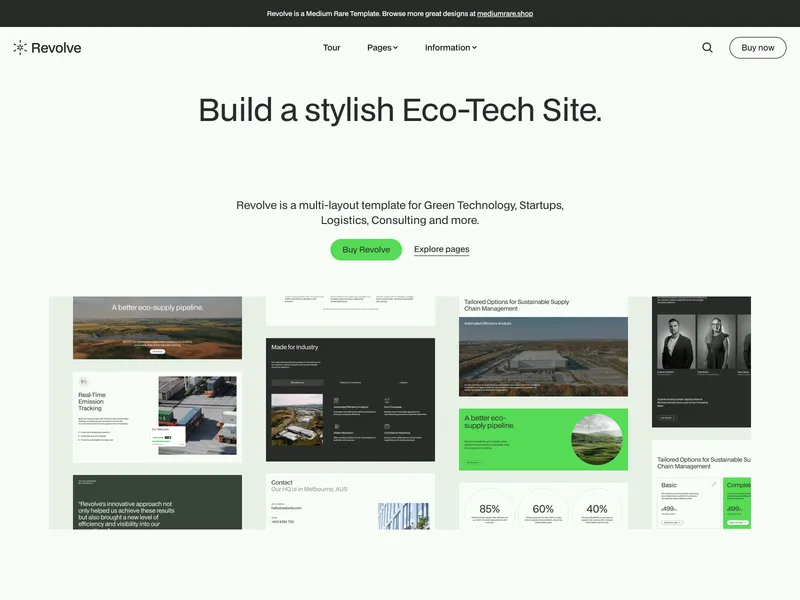
Task: Click the 85% statistic circle
Action: (489, 509)
